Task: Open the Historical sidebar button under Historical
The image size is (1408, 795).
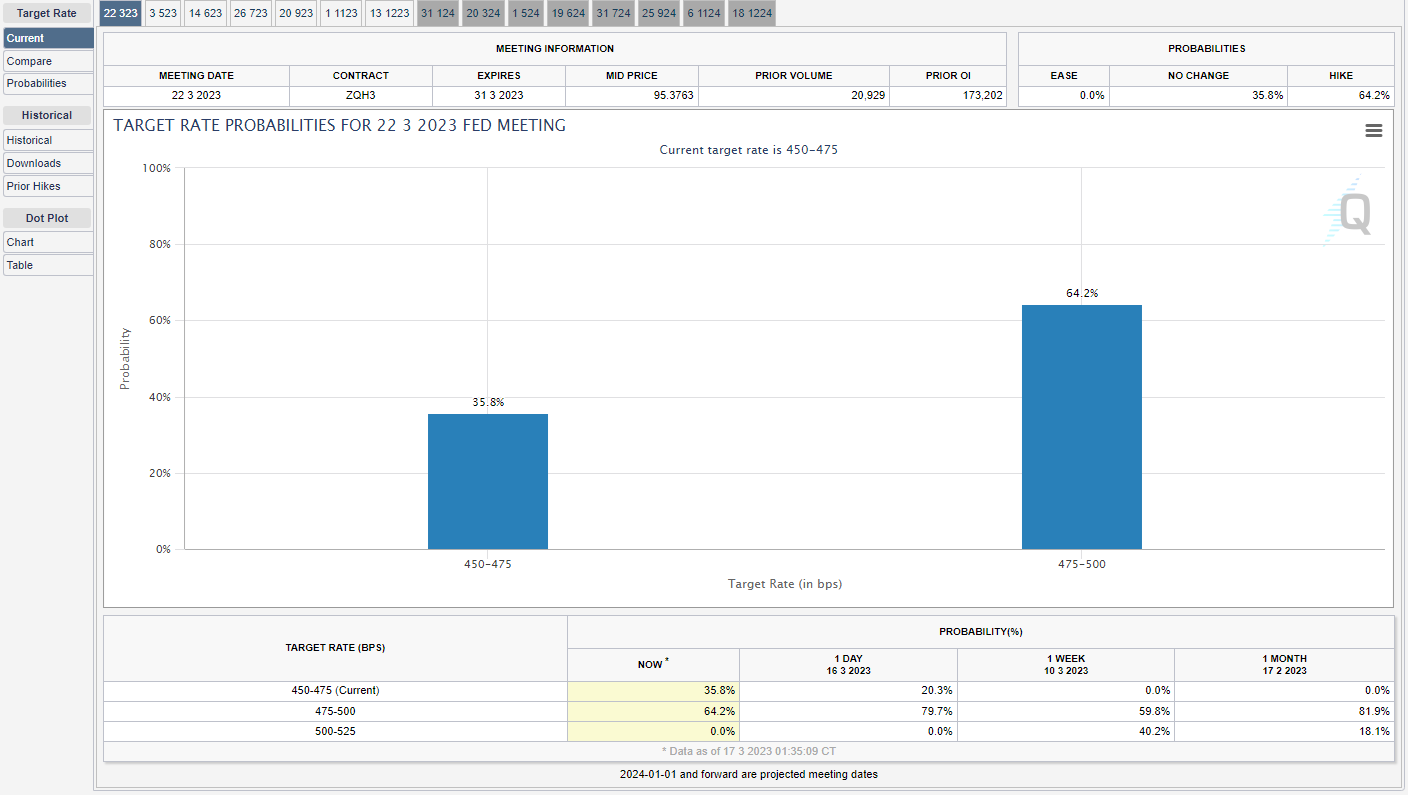Action: [48, 140]
